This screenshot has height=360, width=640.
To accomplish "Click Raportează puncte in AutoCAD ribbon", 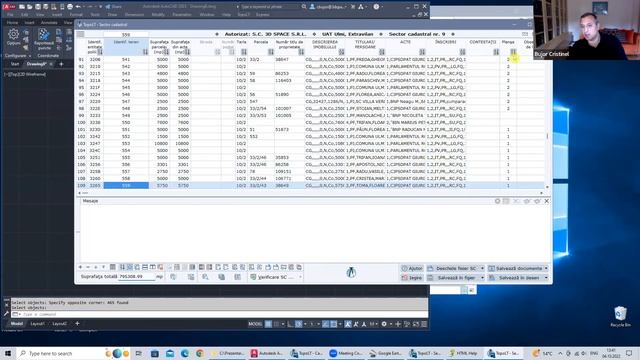I will coord(44,39).
